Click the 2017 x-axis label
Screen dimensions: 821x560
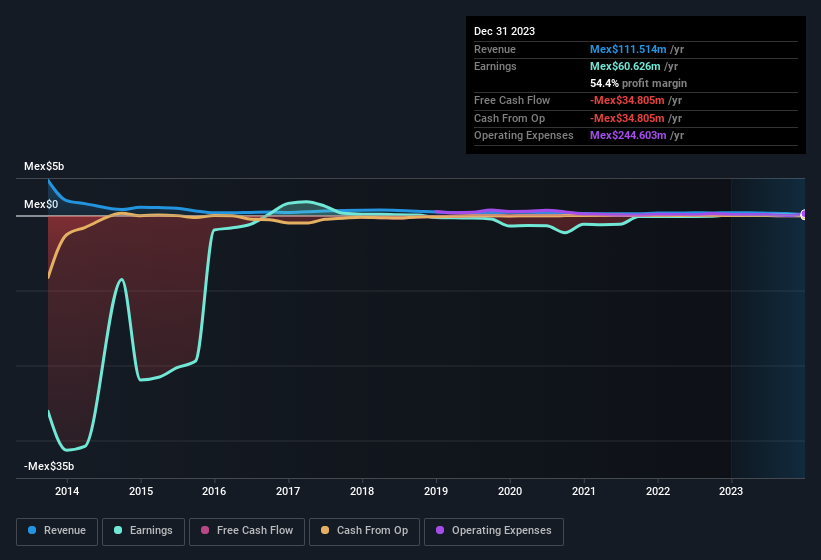288,491
